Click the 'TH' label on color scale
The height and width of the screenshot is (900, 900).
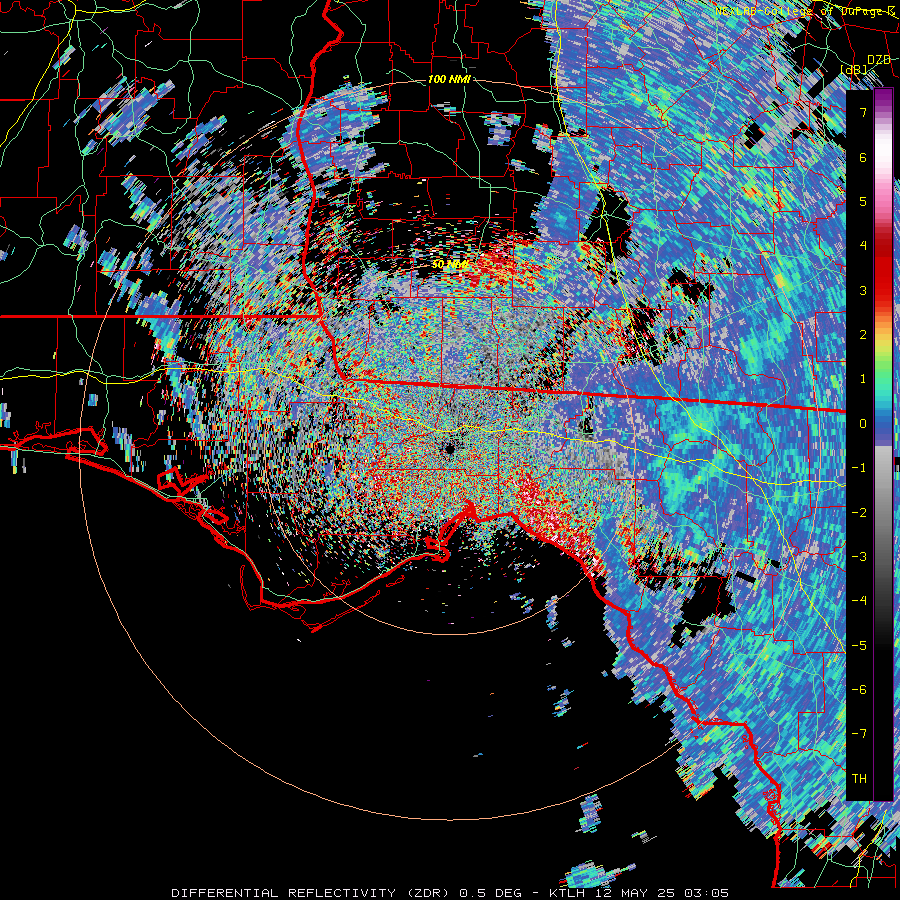click(x=859, y=778)
